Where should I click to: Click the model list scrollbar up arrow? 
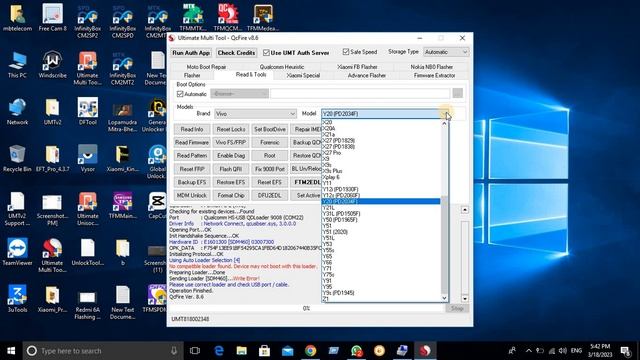tap(444, 123)
